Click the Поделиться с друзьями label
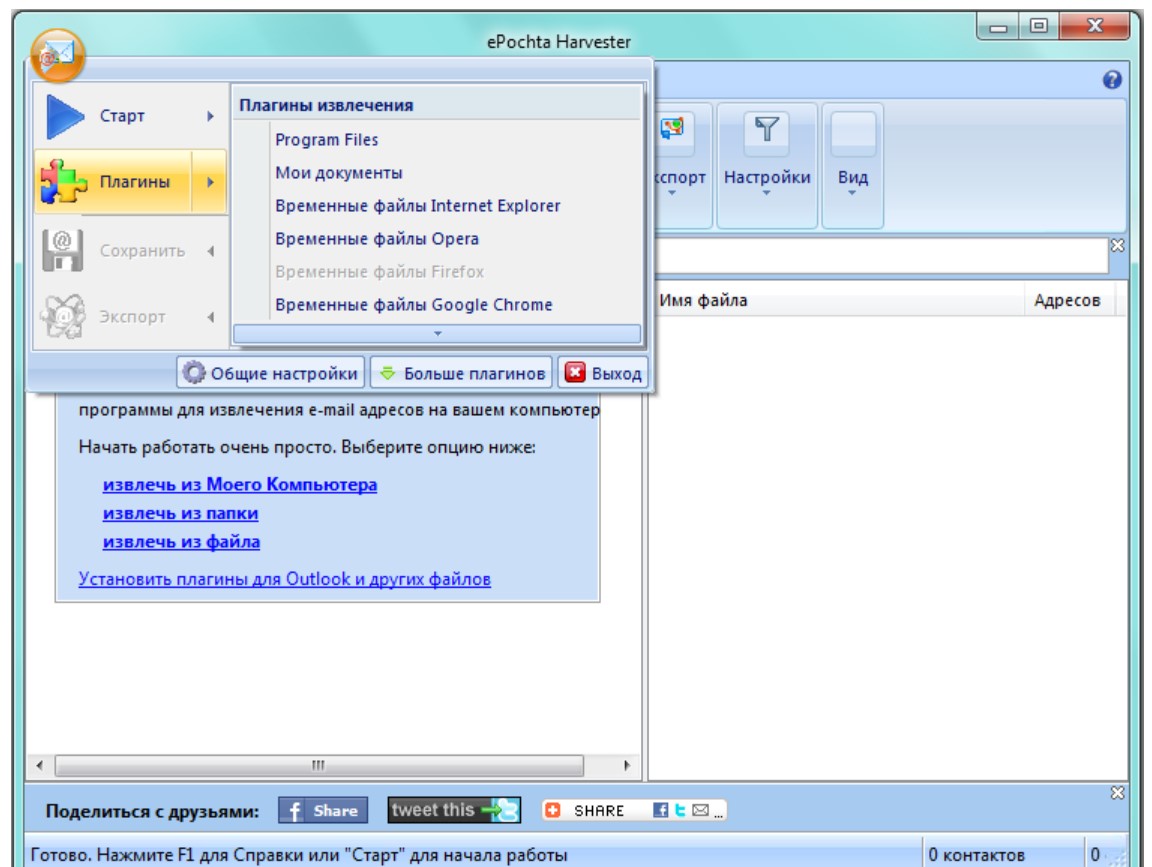 point(152,811)
